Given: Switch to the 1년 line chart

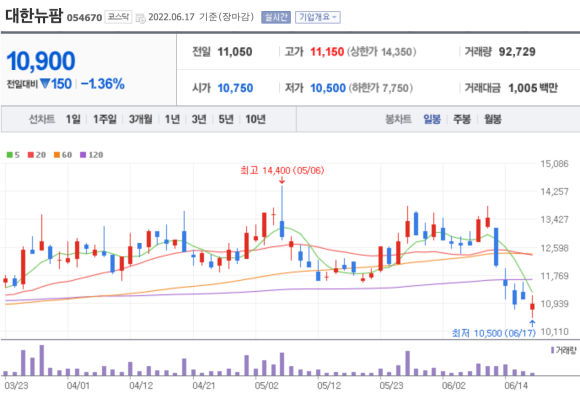Looking at the screenshot, I should [172, 119].
